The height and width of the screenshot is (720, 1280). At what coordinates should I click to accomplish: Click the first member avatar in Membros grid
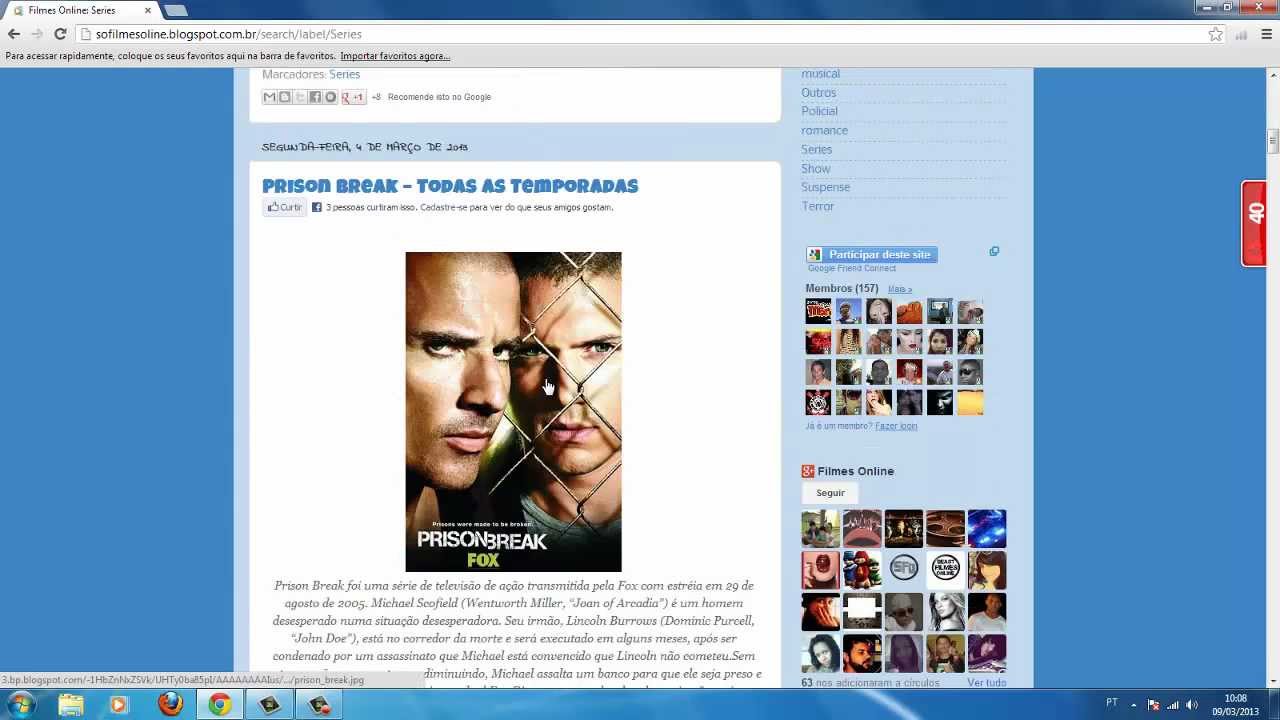coord(818,311)
